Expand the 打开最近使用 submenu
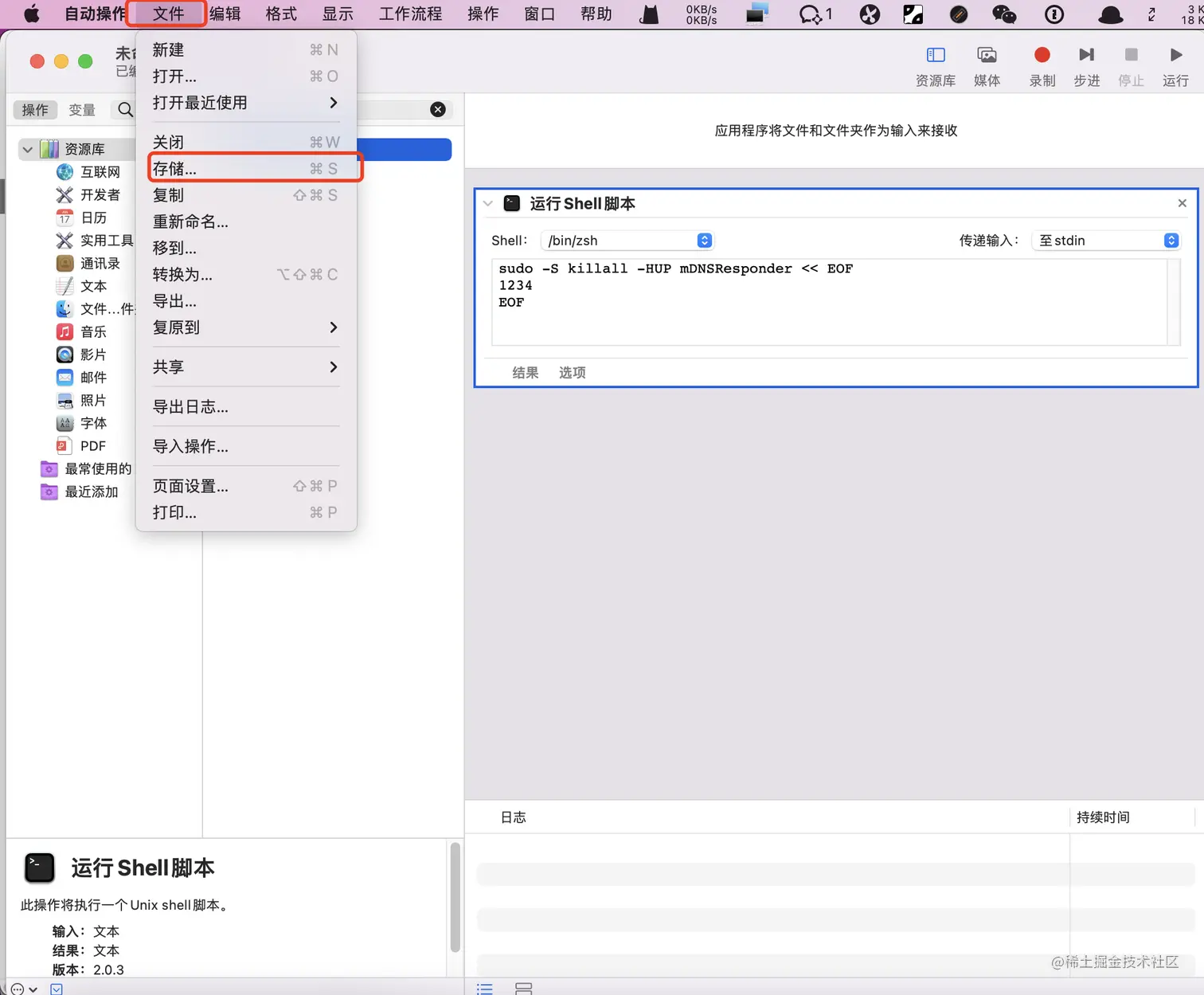The image size is (1204, 995). point(246,103)
